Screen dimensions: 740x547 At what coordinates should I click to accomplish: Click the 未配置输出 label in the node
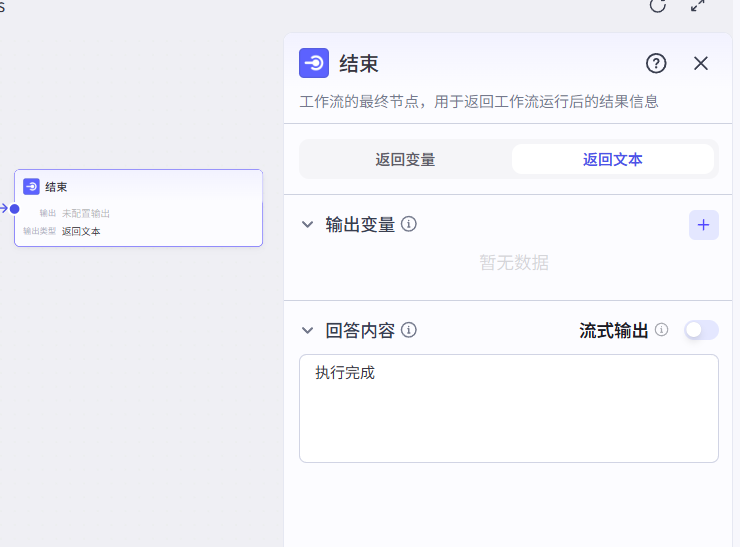[x=86, y=213]
